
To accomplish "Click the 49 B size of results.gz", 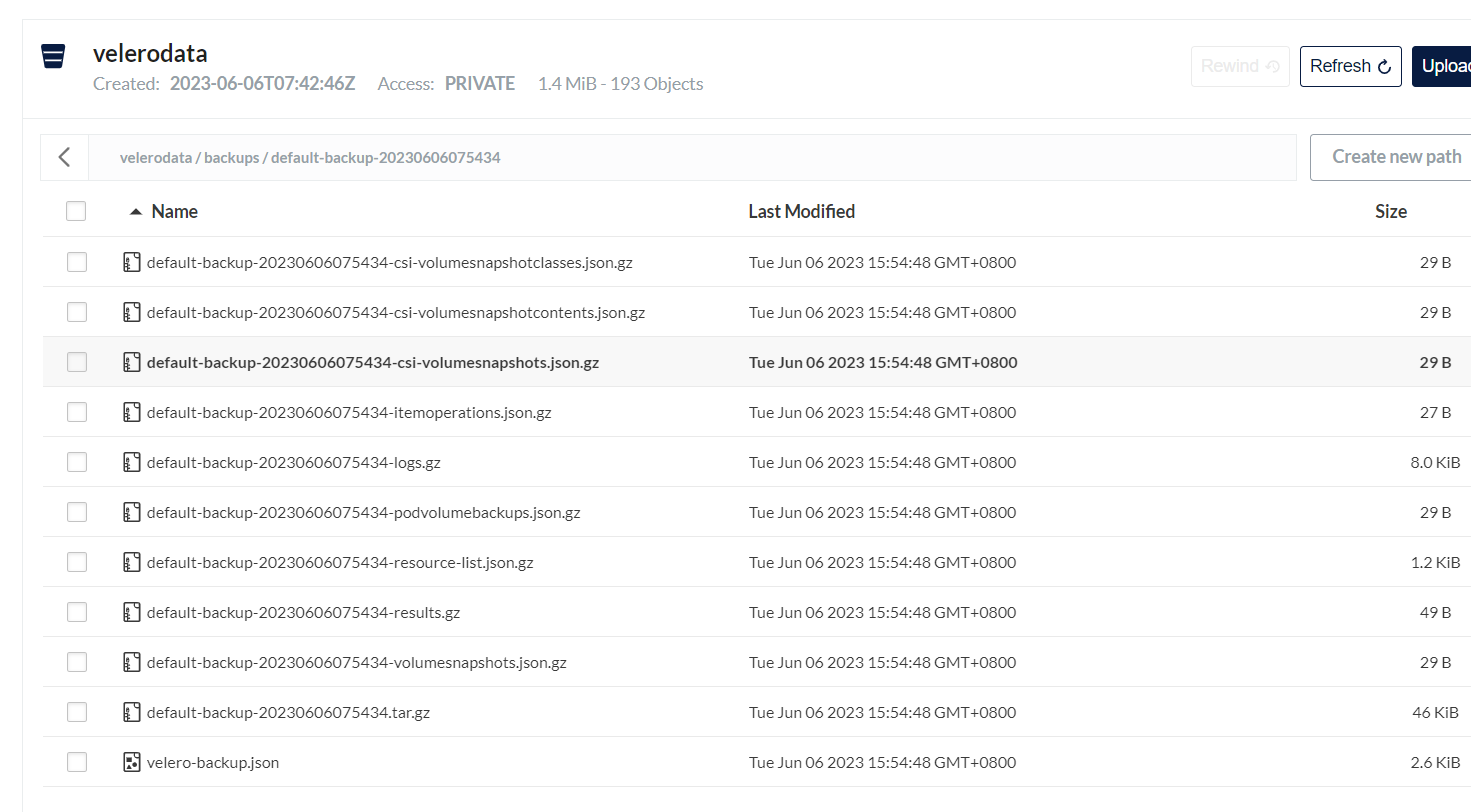I will coord(1436,613).
